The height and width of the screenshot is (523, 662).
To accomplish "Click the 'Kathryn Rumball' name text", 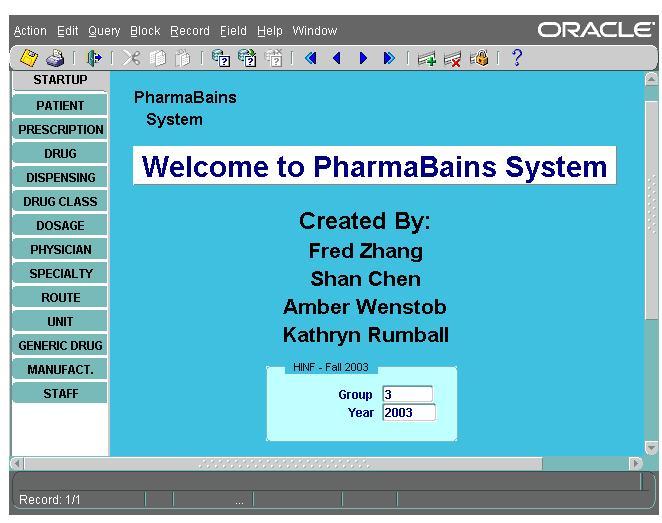I will pyautogui.click(x=366, y=335).
